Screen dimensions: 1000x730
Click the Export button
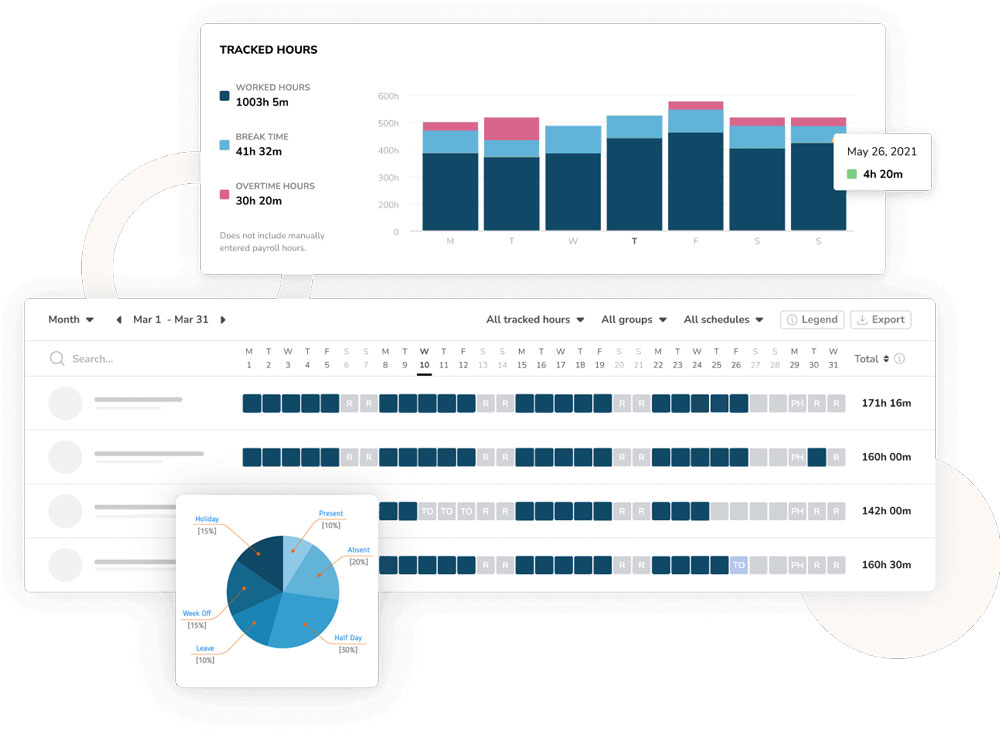[880, 320]
